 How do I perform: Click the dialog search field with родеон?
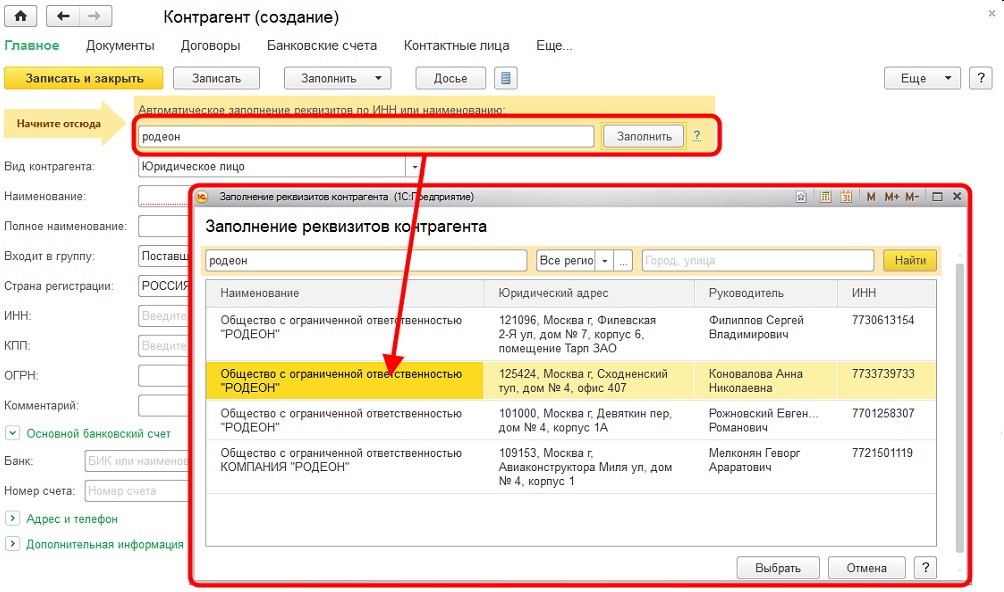pos(366,260)
